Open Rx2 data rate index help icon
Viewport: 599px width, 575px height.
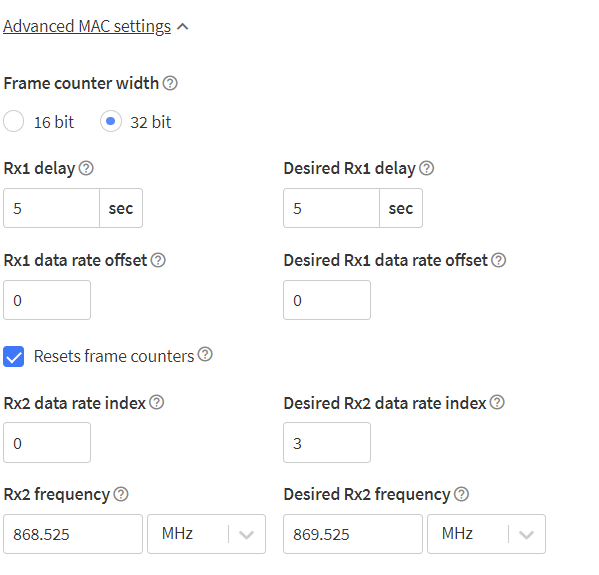(157, 402)
